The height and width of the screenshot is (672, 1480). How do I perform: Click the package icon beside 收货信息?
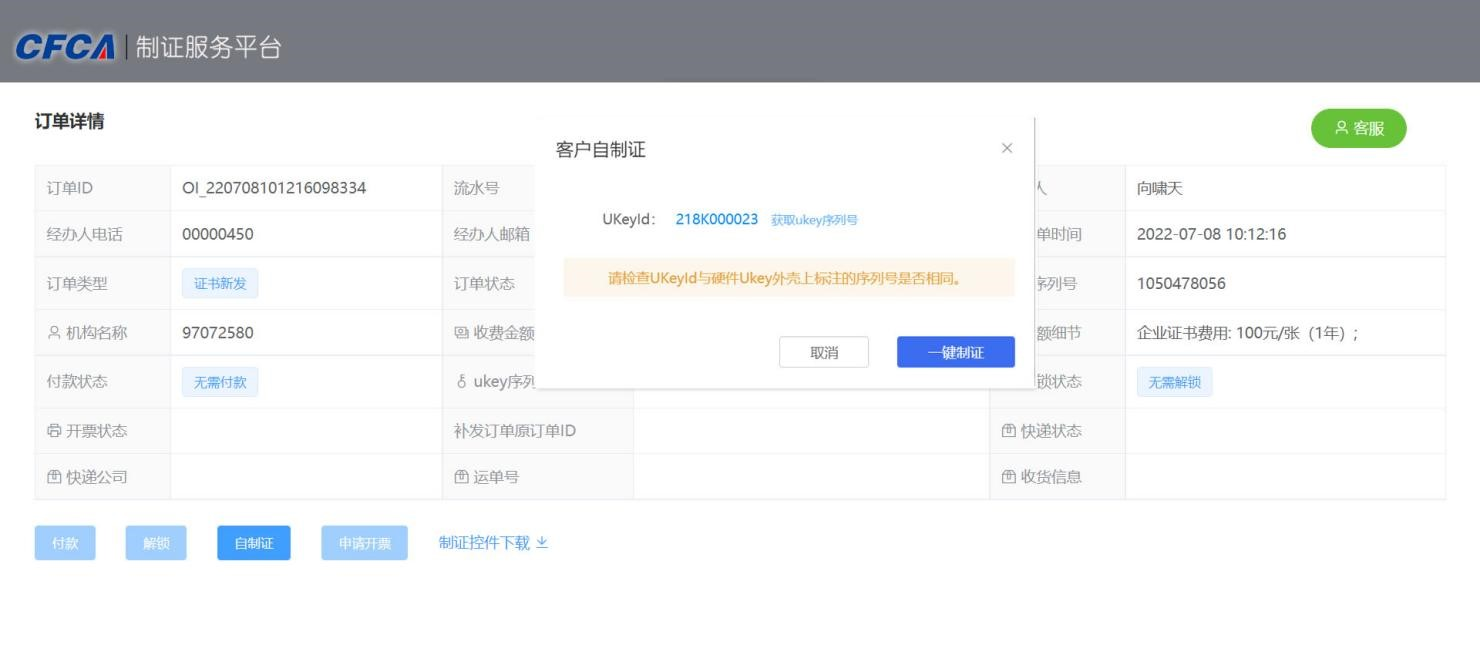tap(1008, 477)
